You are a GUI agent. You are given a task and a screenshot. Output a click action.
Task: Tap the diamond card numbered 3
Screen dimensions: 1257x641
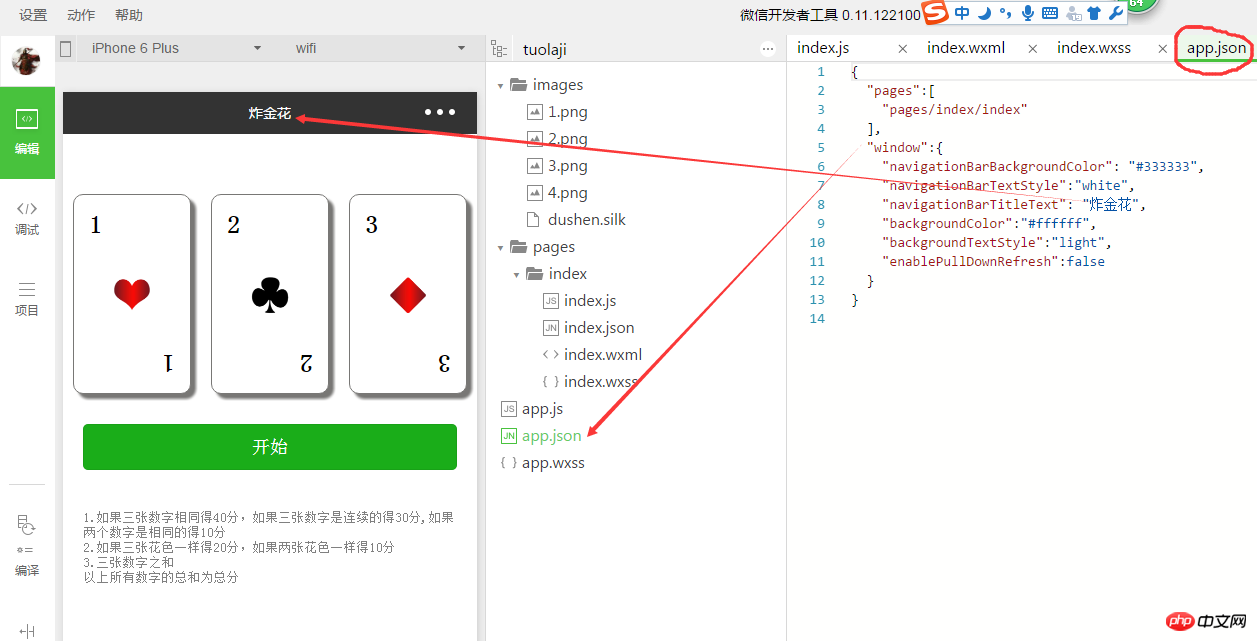[408, 294]
